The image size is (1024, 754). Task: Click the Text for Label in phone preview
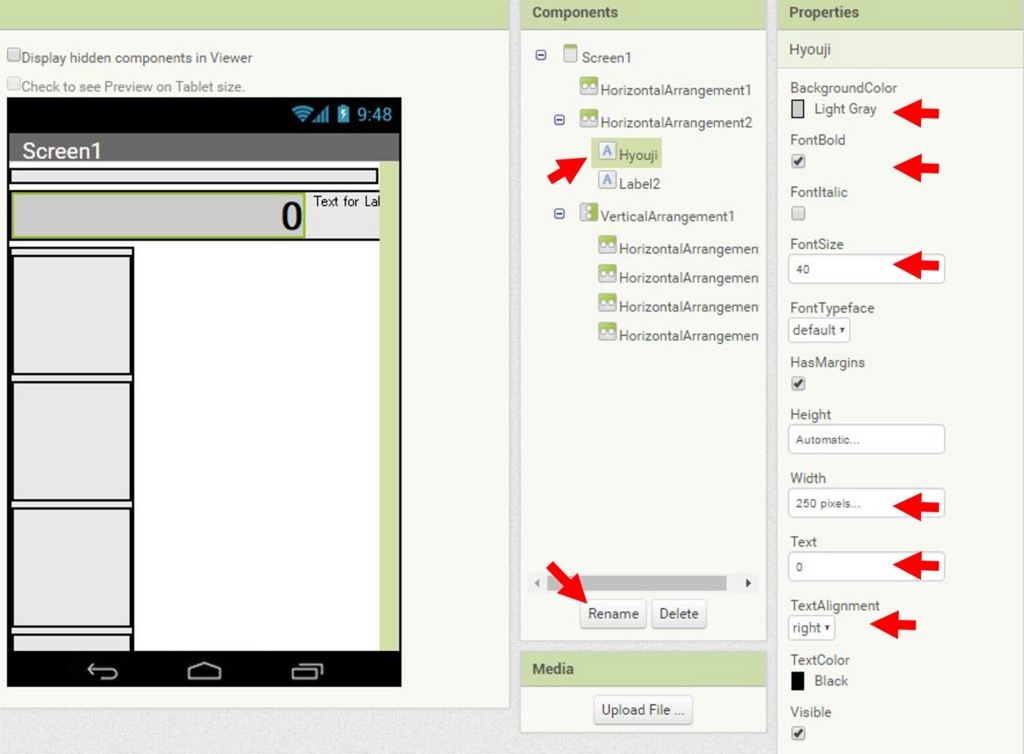346,201
